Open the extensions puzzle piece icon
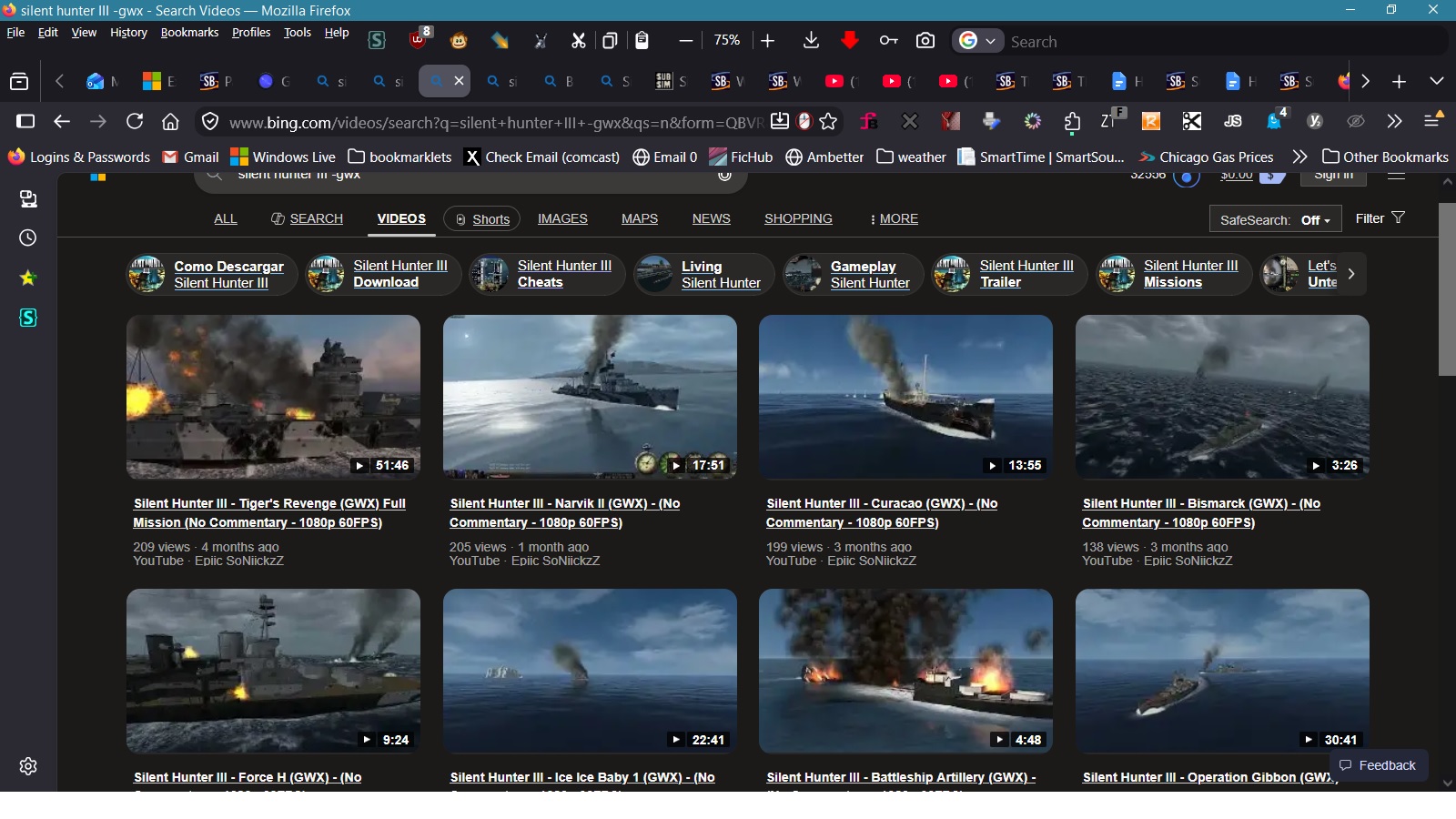 point(1073,121)
